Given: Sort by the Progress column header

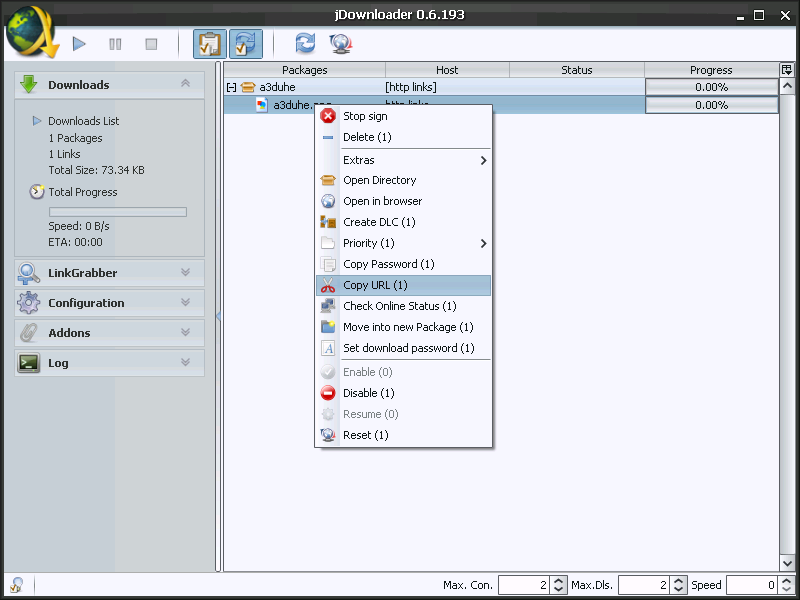Looking at the screenshot, I should click(711, 70).
